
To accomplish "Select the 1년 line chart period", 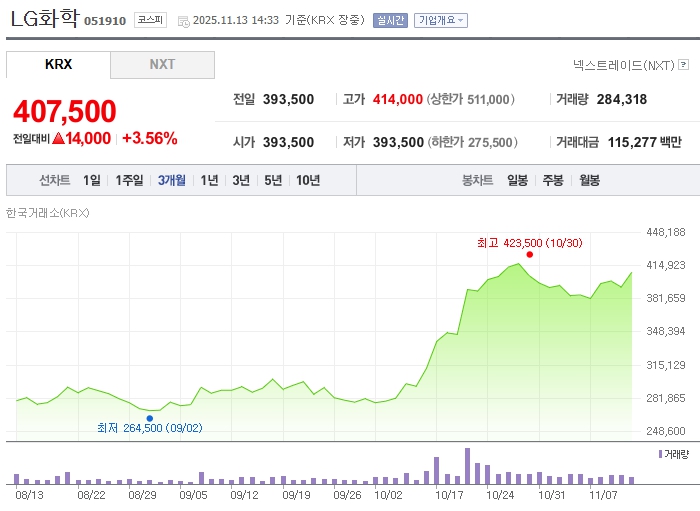I will (209, 180).
